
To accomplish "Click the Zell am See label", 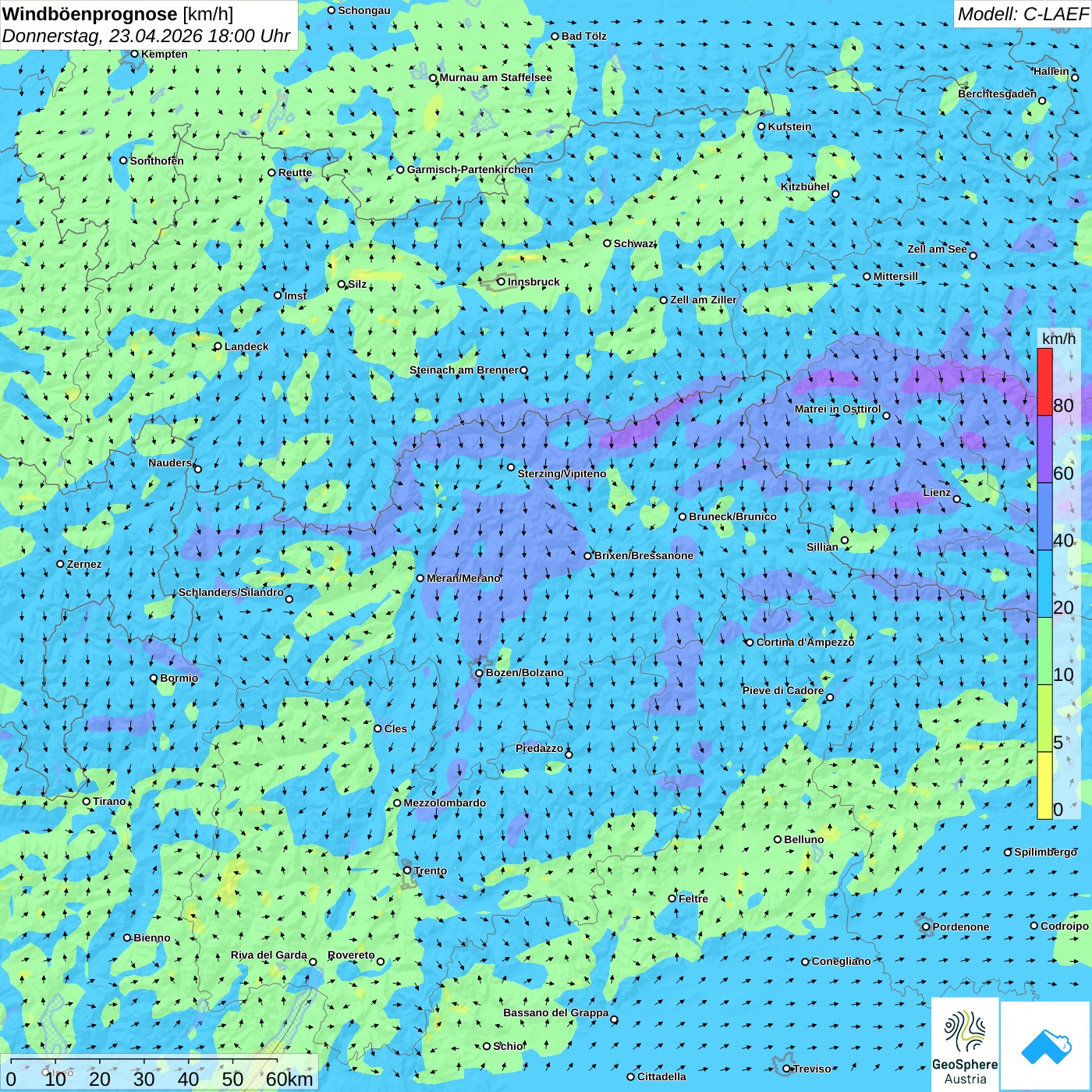I will coord(937,249).
